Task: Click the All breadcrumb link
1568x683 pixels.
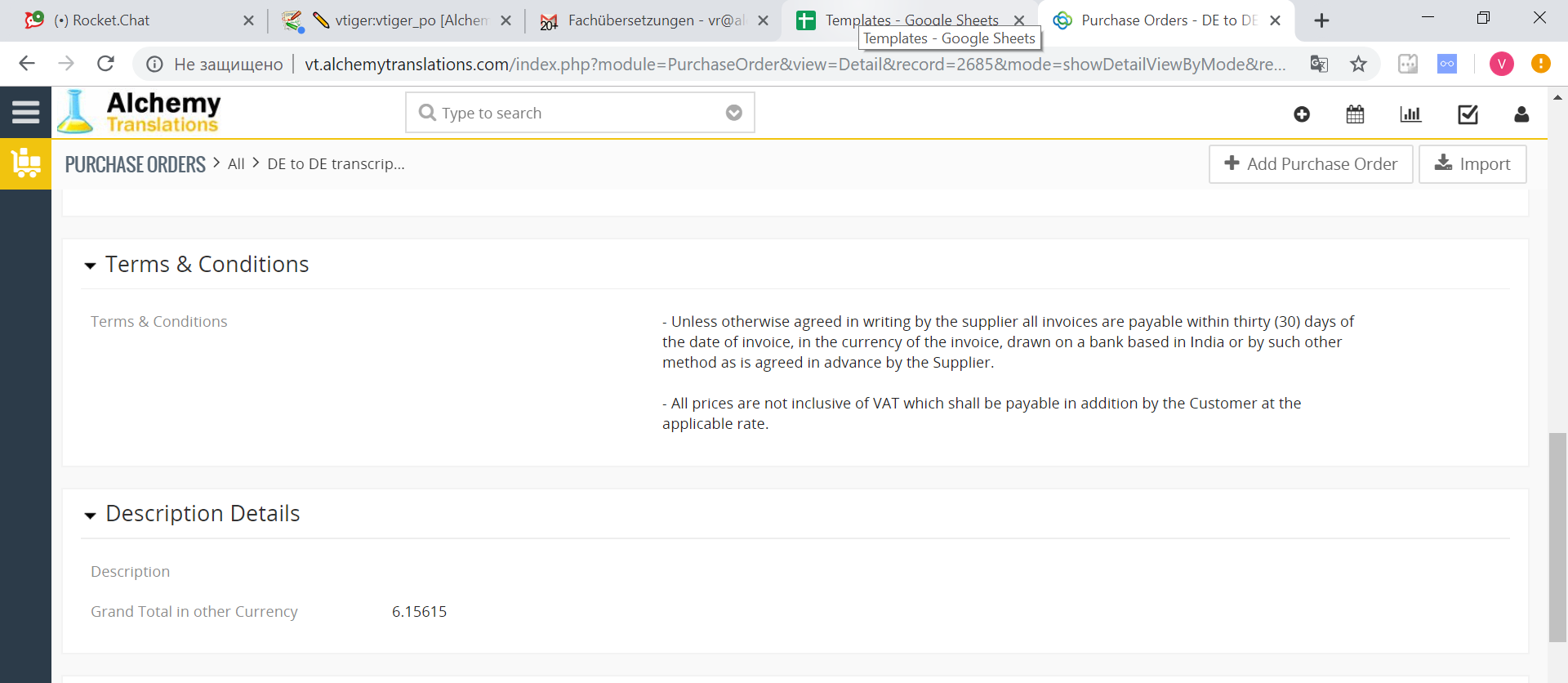Action: coord(236,164)
